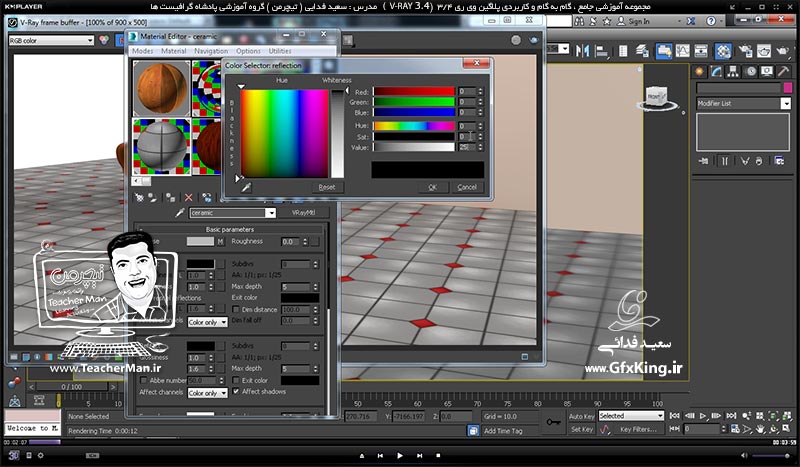Viewport: 800px width, 467px height.
Task: Click the Set Keys key icon
Action: point(554,422)
